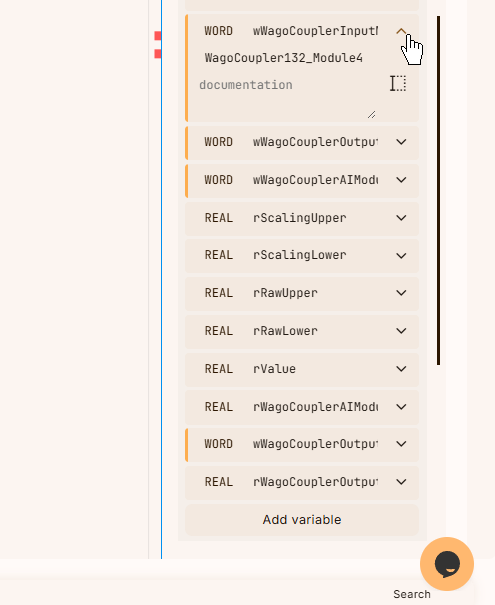This screenshot has width=495, height=605.
Task: Open the orange chat support bubble
Action: click(x=447, y=564)
